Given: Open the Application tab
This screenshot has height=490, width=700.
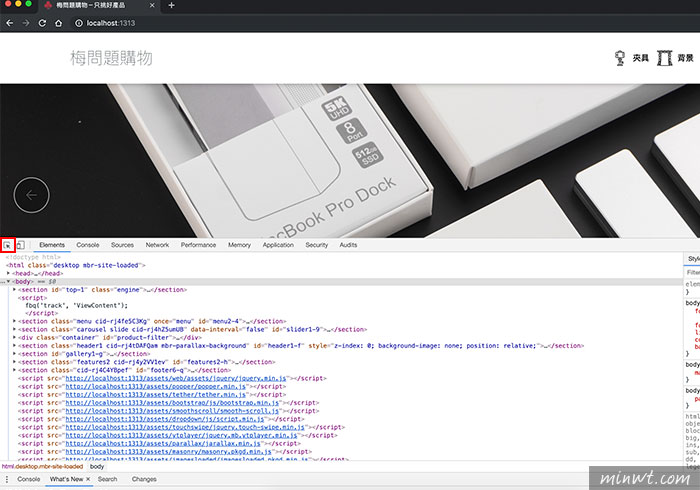Looking at the screenshot, I should 278,245.
